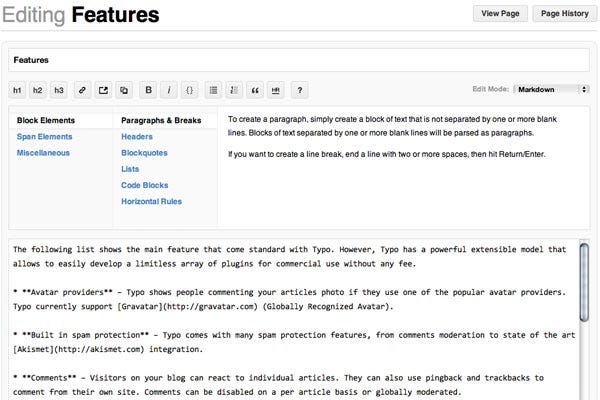
Task: Click the external link toolbar icon
Action: (103, 90)
